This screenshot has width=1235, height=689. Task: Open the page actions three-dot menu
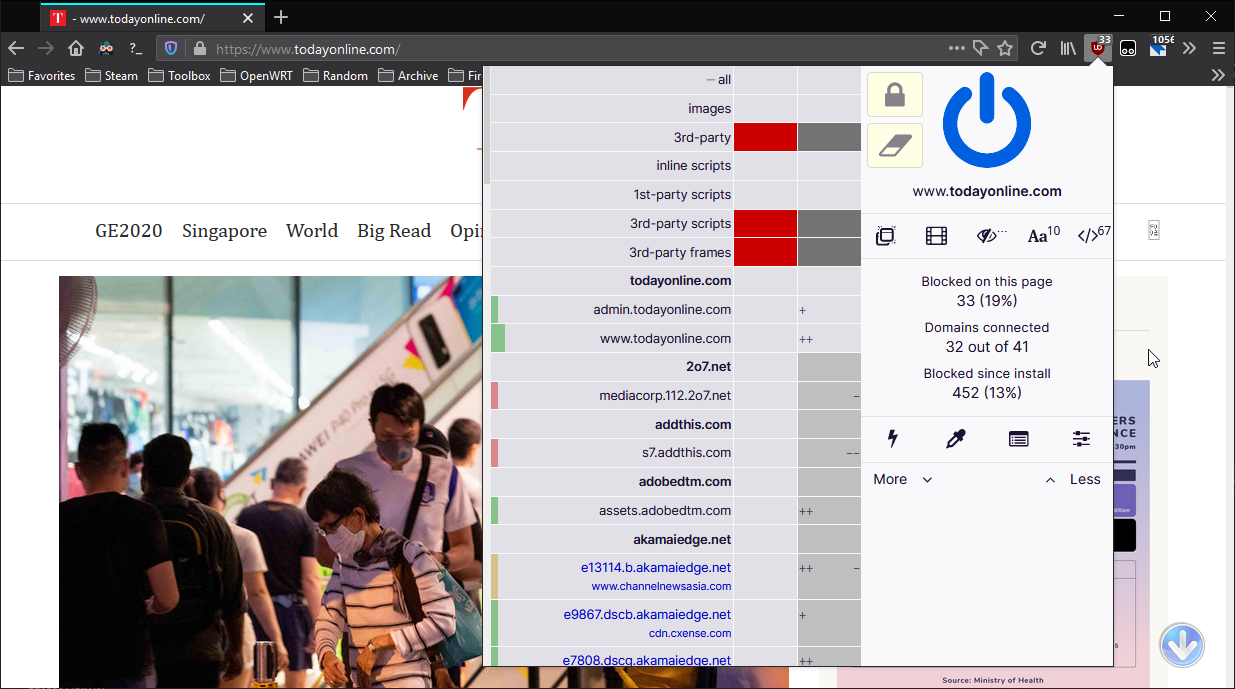(x=957, y=48)
